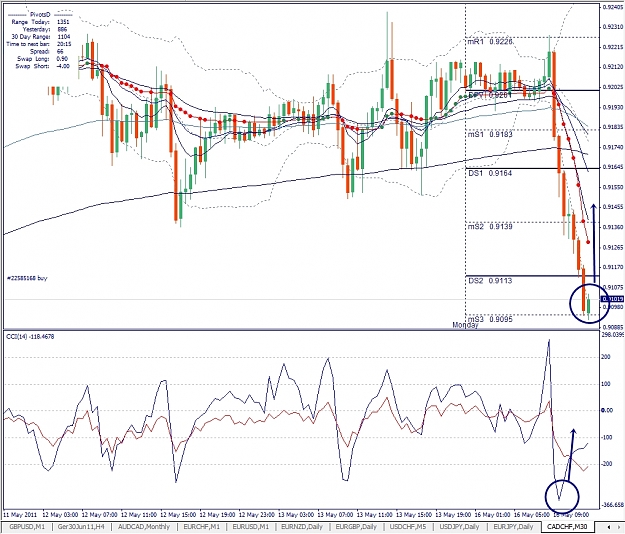
Task: Select the mR1 0.9226 pivot label
Action: [490, 42]
